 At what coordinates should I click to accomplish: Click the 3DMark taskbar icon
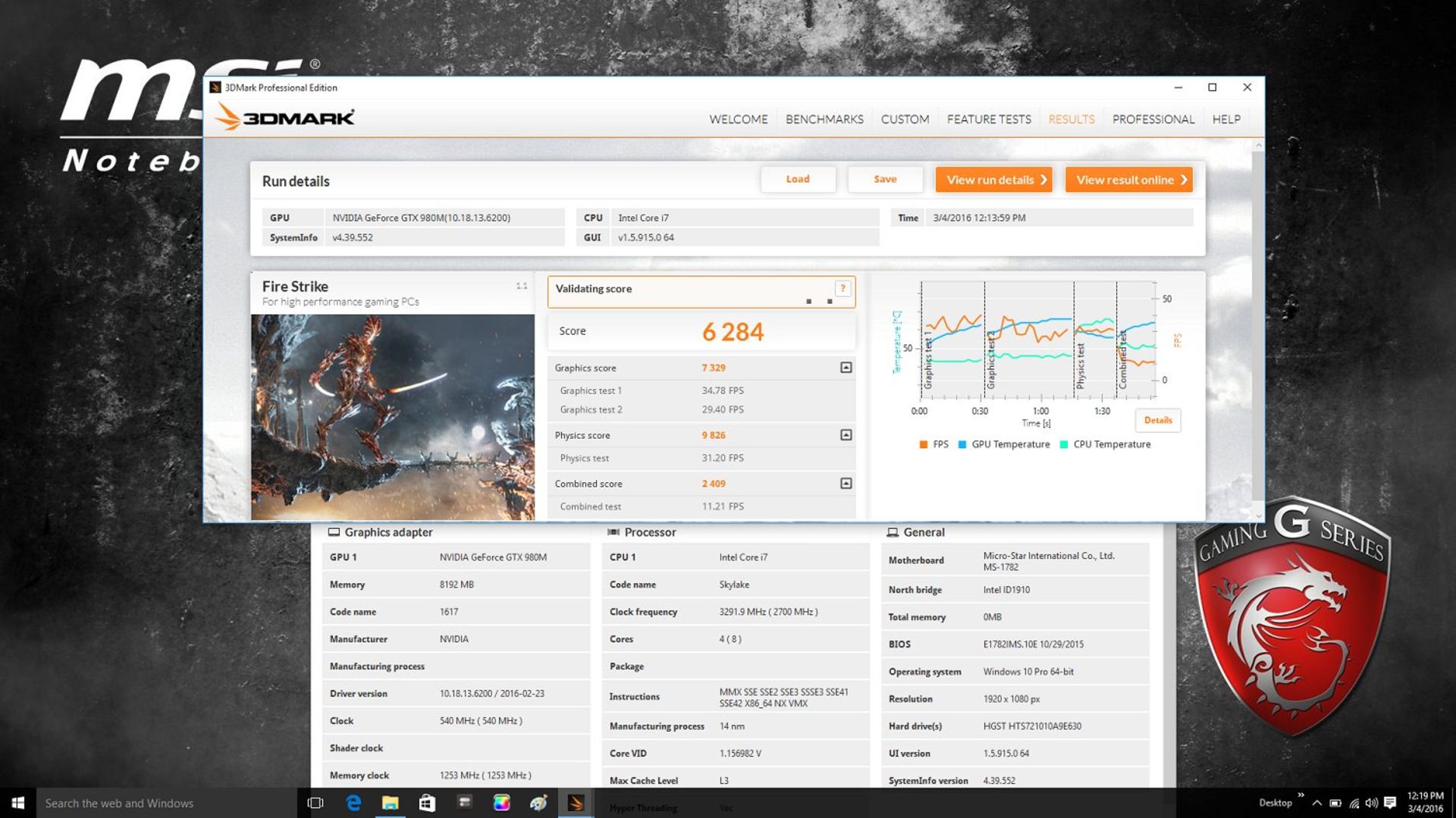(576, 803)
